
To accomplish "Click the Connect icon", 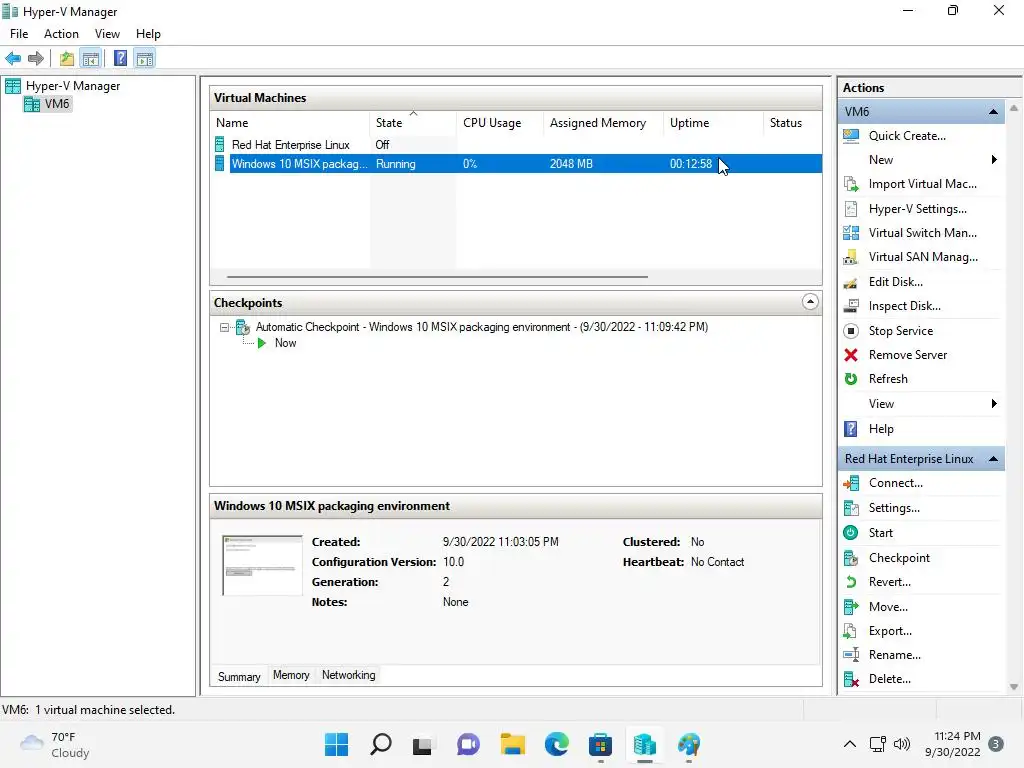I will 851,483.
